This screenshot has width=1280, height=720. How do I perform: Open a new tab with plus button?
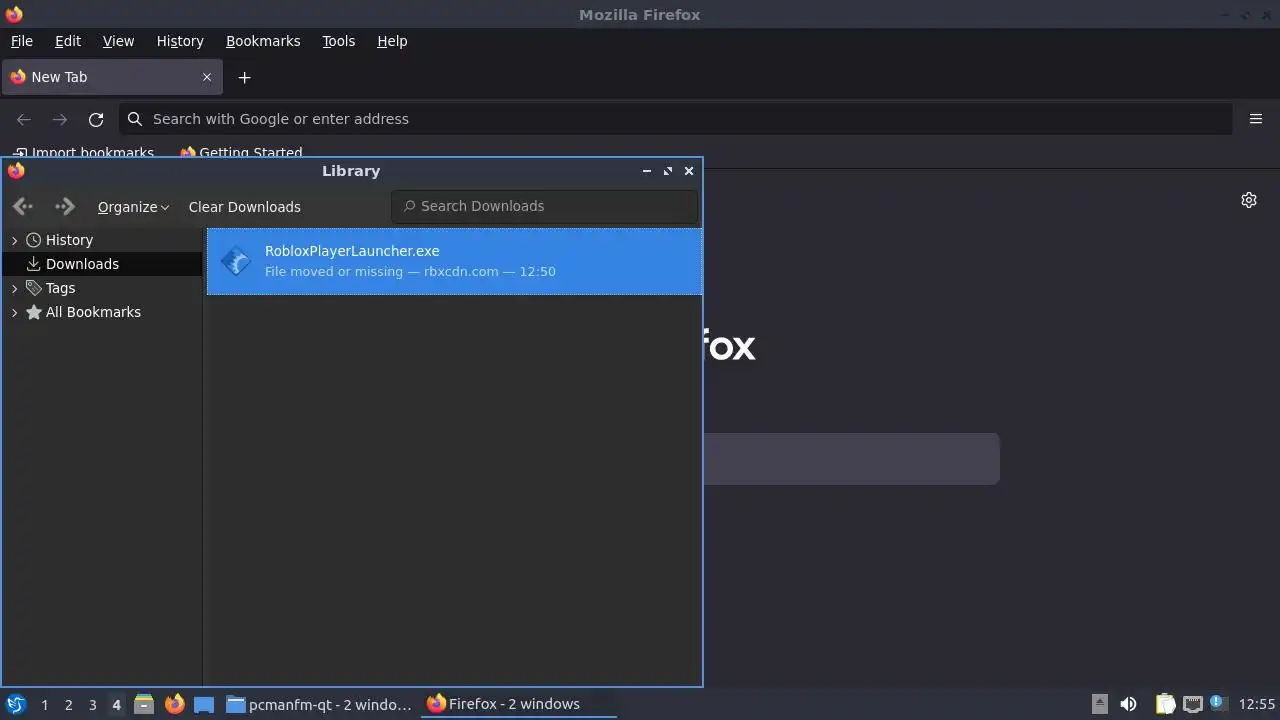pos(244,77)
